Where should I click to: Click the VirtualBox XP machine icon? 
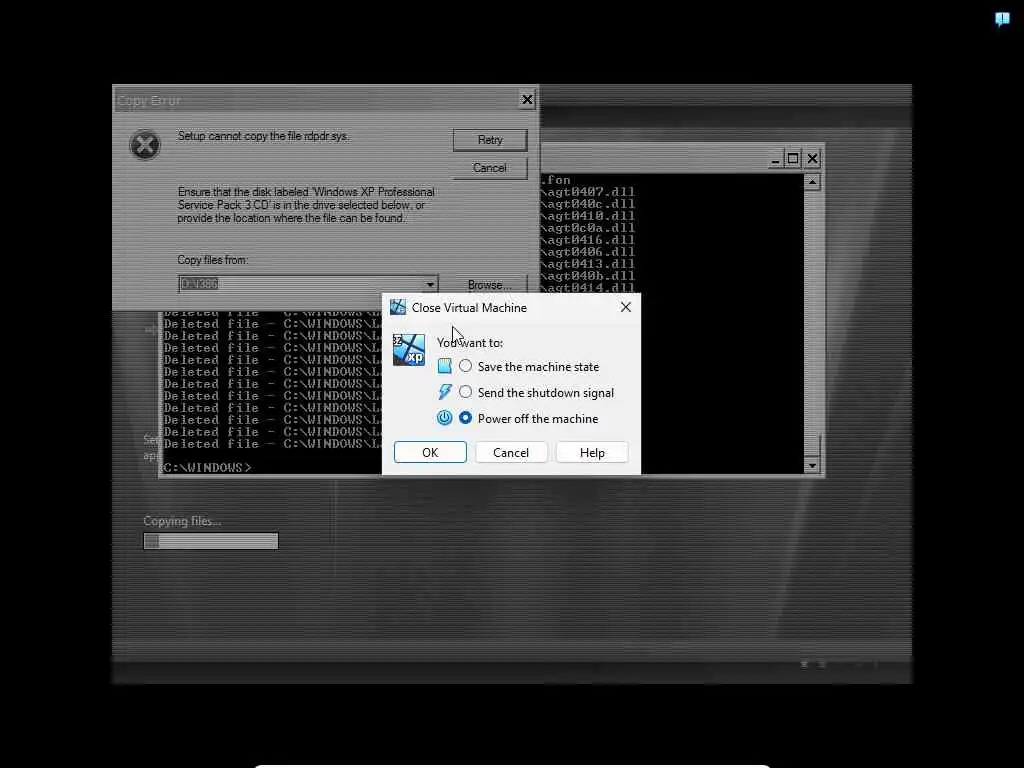point(409,350)
